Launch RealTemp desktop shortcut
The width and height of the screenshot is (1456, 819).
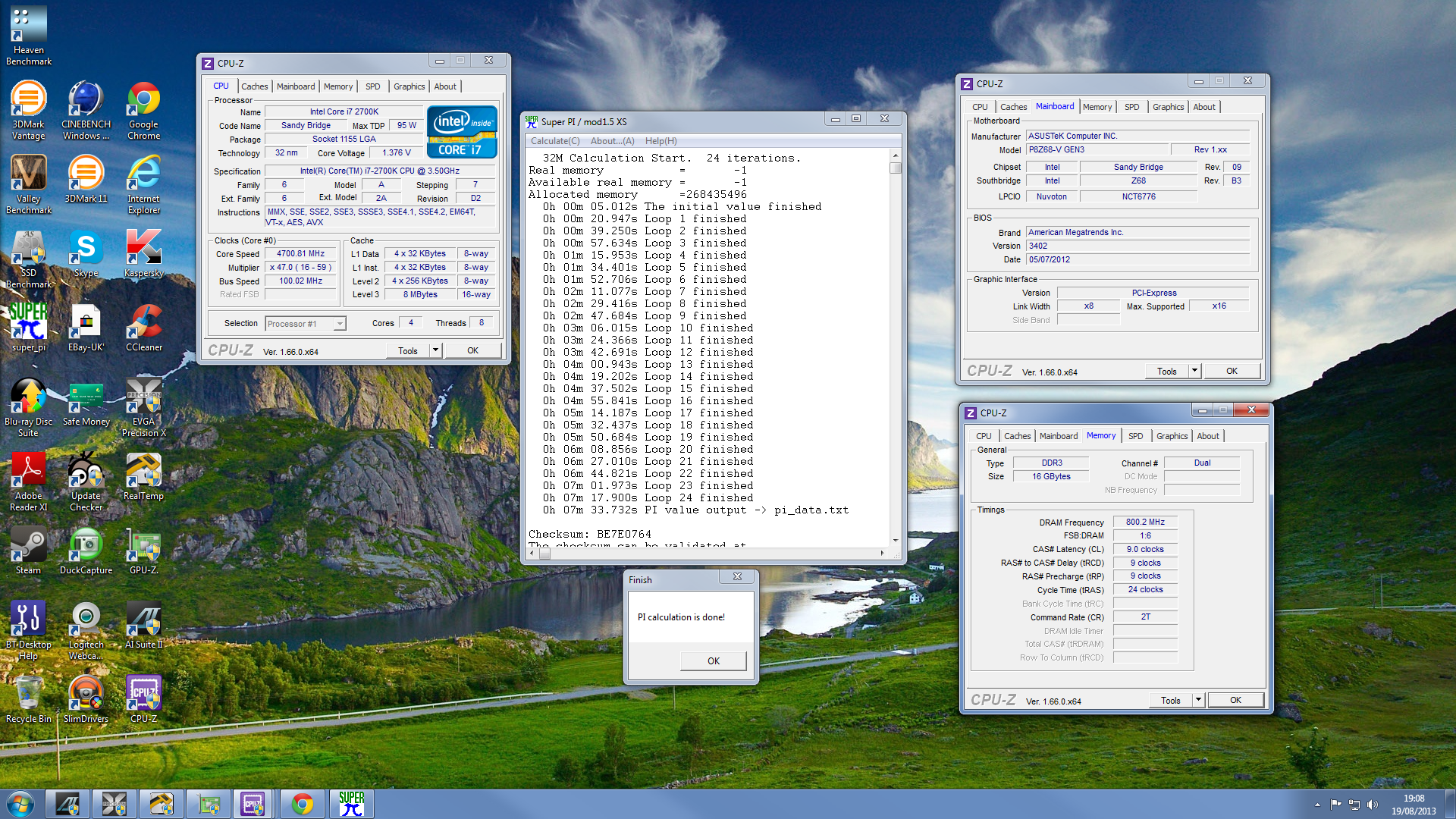pyautogui.click(x=143, y=477)
